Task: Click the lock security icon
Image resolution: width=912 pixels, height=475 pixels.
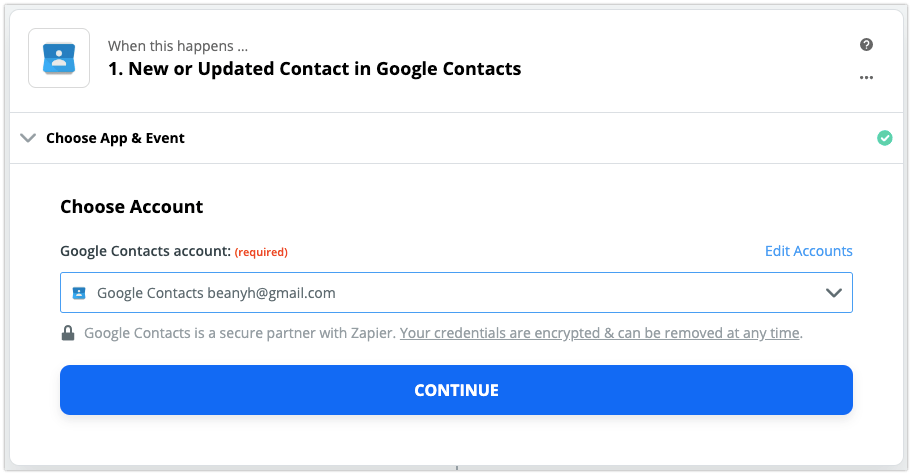Action: (x=68, y=333)
